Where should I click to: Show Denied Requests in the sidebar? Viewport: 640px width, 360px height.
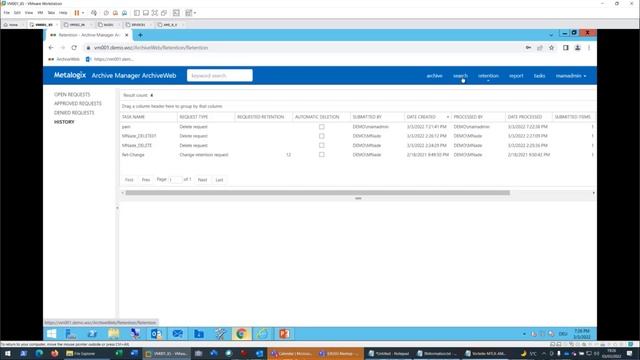(74, 113)
